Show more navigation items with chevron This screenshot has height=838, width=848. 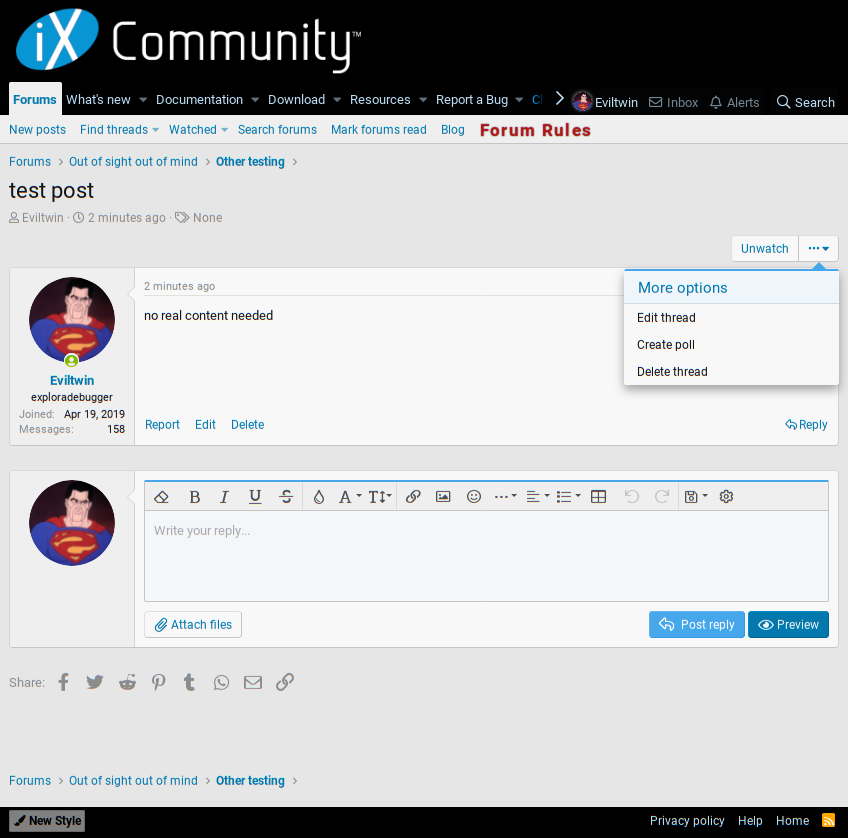coord(560,98)
